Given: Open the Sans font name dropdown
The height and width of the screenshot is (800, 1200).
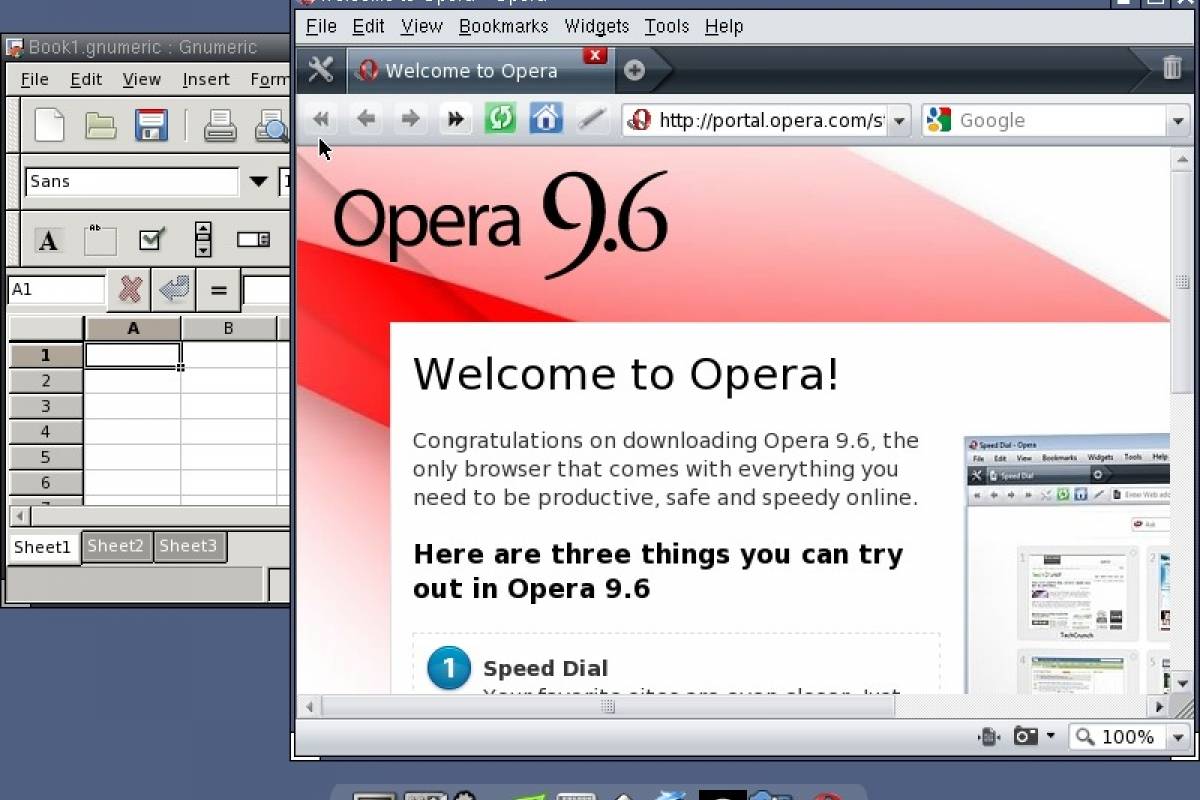Looking at the screenshot, I should [258, 181].
